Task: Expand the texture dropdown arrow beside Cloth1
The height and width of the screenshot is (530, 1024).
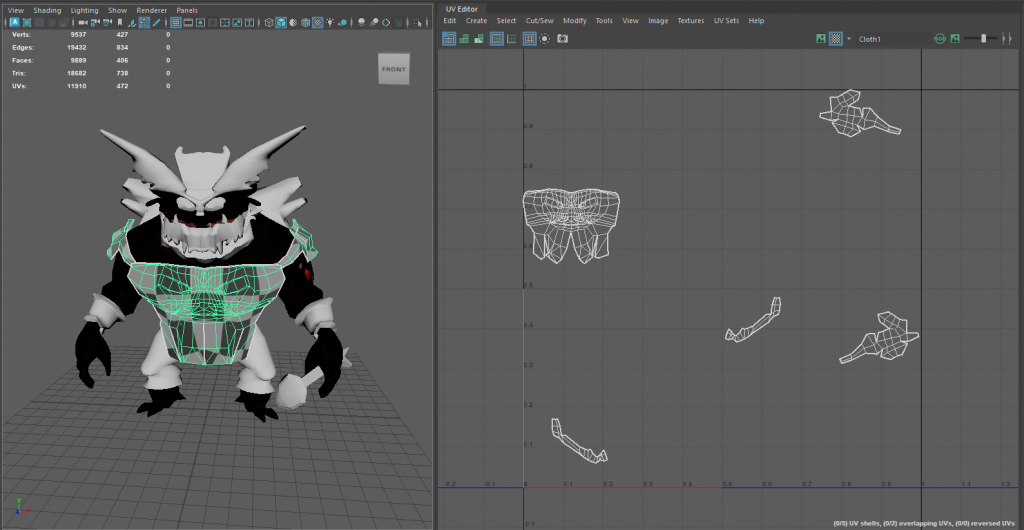Action: click(x=849, y=39)
